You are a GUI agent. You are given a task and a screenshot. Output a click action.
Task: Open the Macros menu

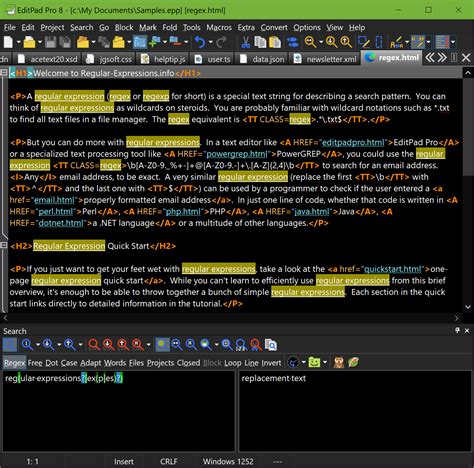[219, 27]
